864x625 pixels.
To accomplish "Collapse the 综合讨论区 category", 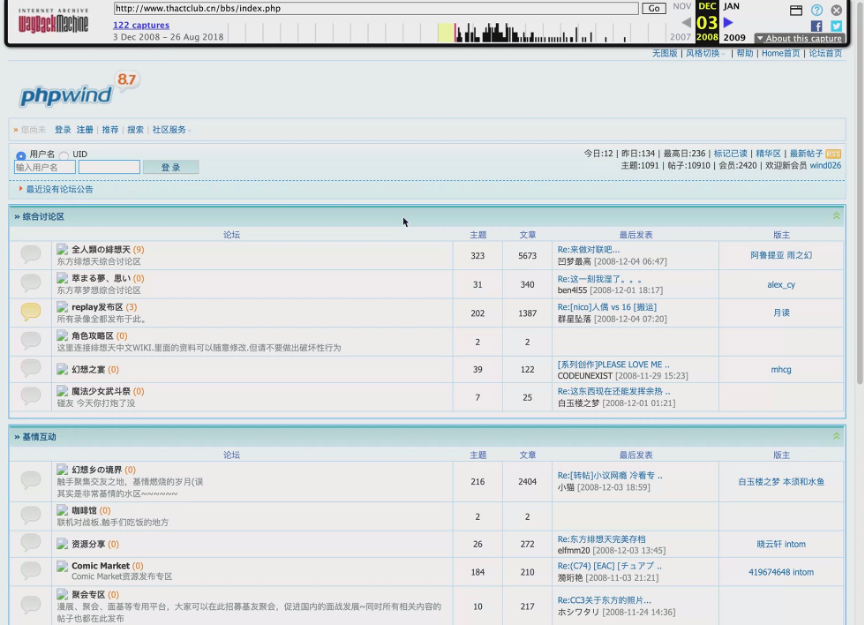I will (x=836, y=216).
